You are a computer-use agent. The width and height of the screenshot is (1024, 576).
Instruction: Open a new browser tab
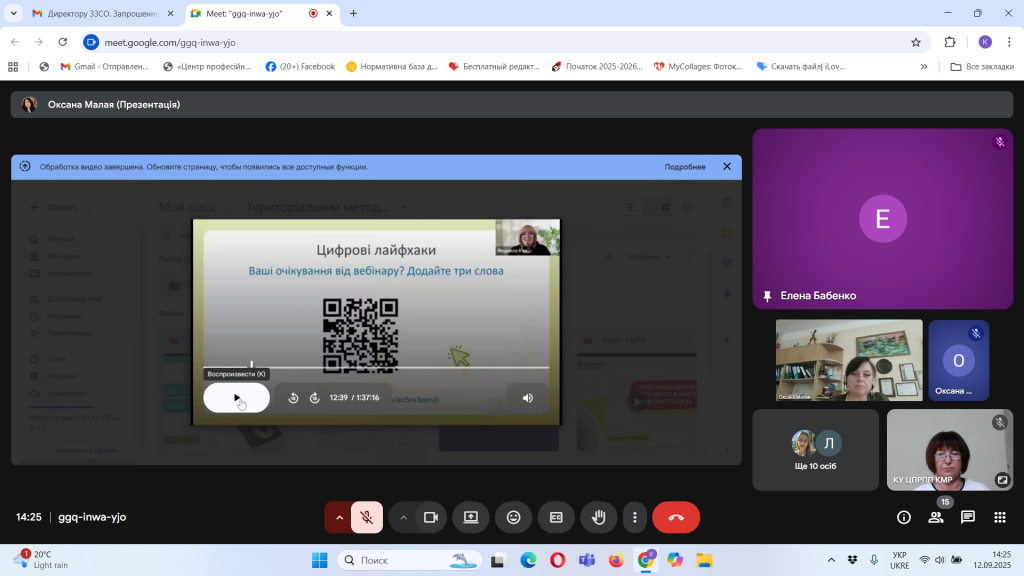click(353, 13)
